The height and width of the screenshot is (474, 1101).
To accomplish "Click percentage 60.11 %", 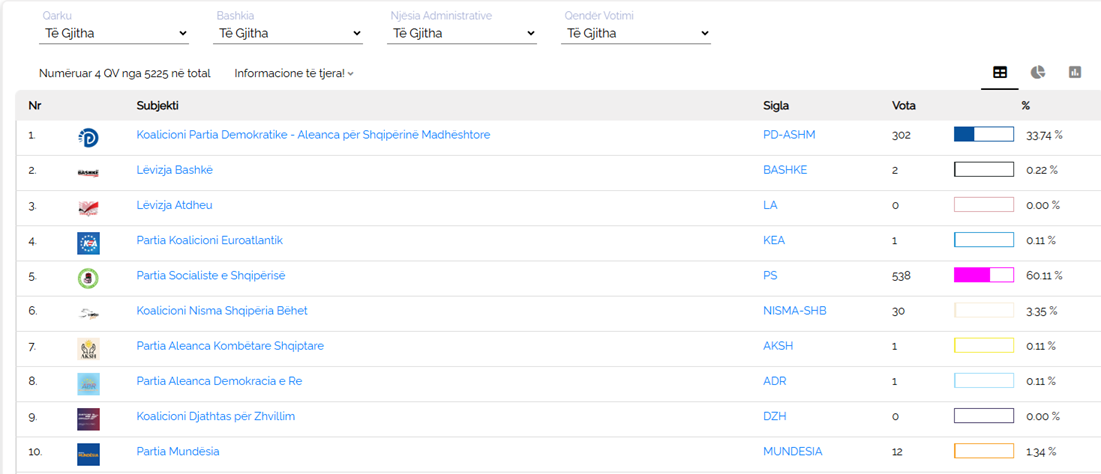I will click(x=1044, y=276).
